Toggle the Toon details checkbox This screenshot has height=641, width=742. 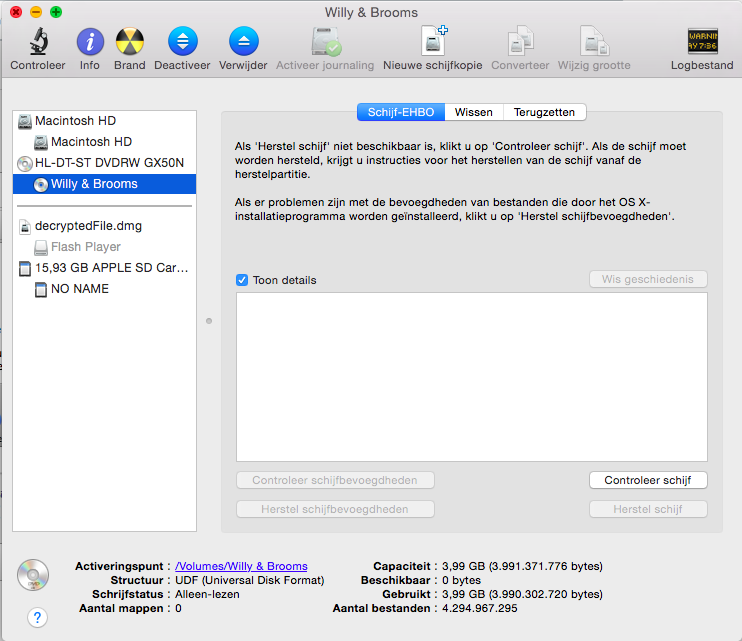[x=242, y=280]
